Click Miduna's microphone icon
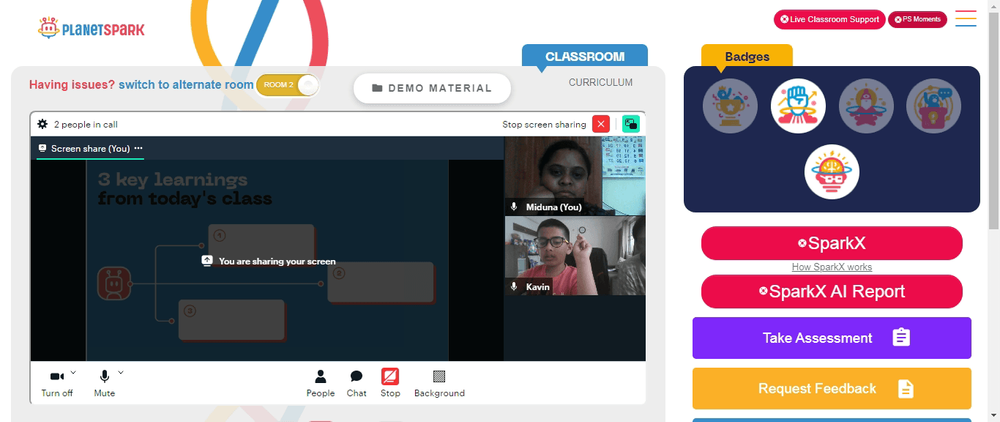 pos(514,207)
